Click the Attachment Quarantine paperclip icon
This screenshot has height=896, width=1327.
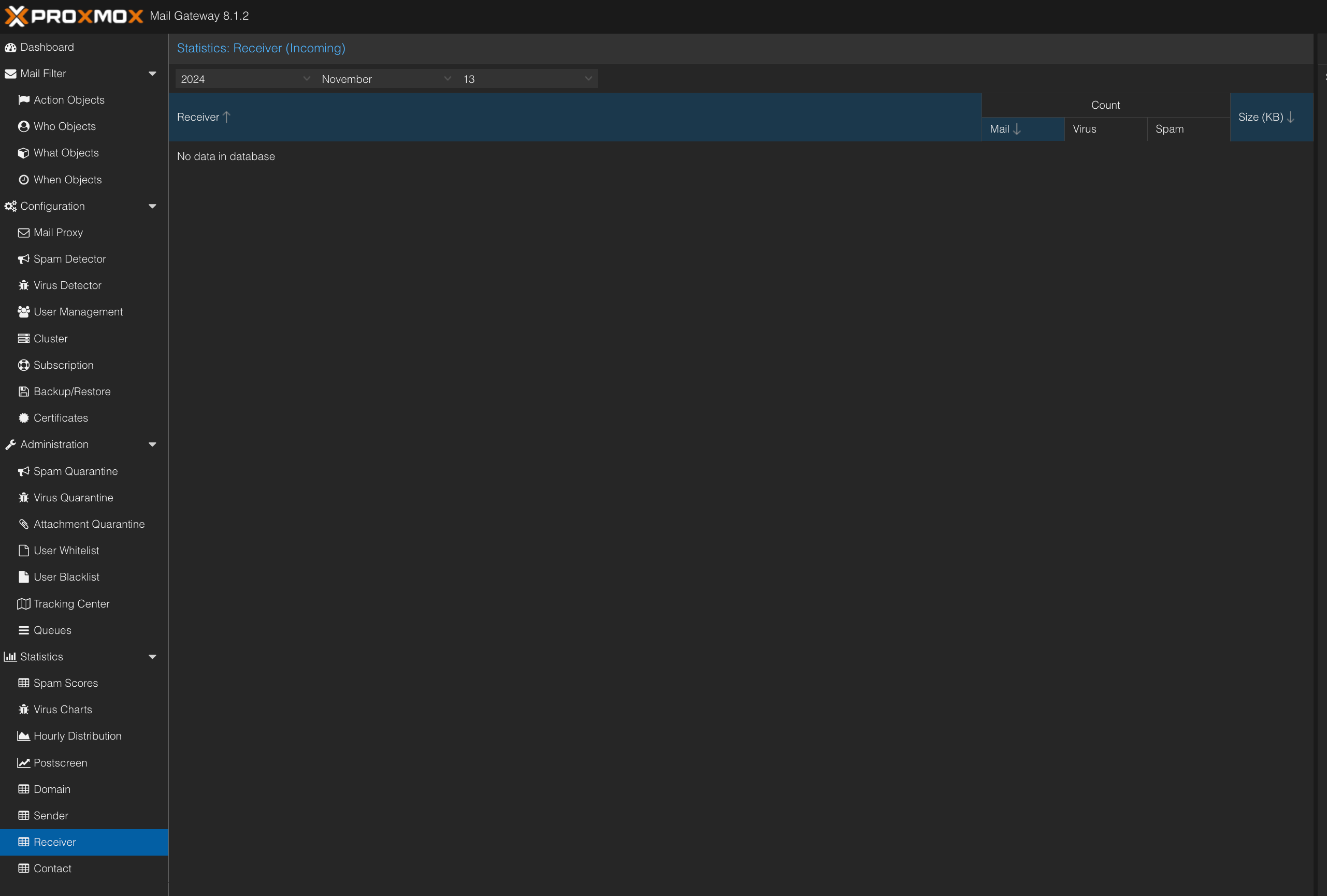[23, 524]
